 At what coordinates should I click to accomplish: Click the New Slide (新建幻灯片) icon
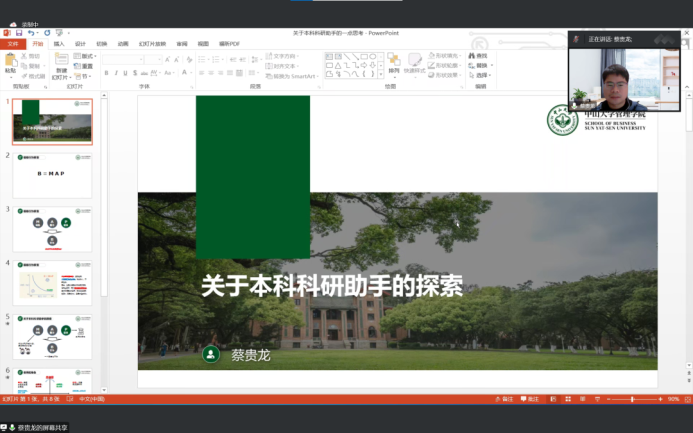[61, 64]
